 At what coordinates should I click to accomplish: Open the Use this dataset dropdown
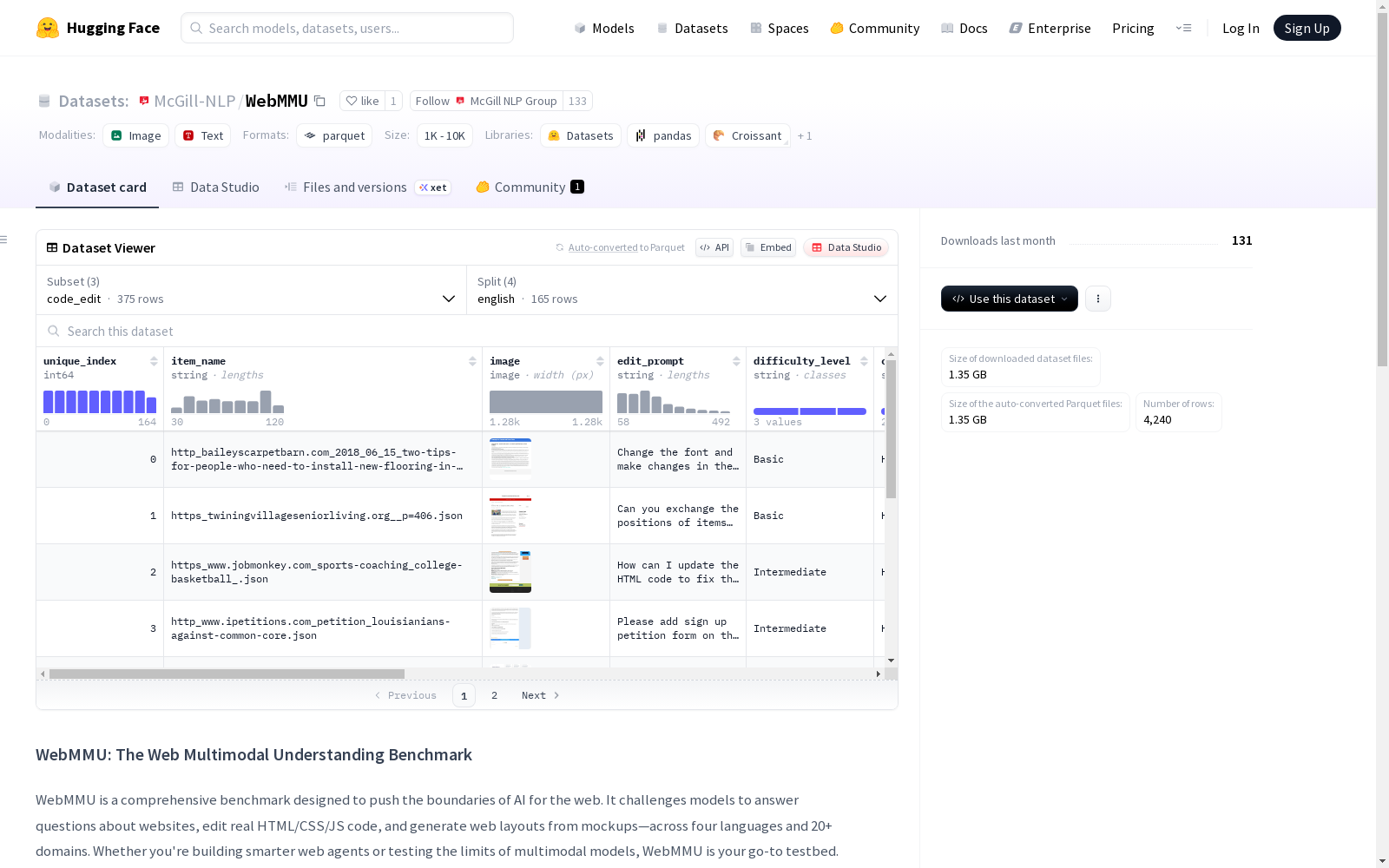tap(1010, 299)
